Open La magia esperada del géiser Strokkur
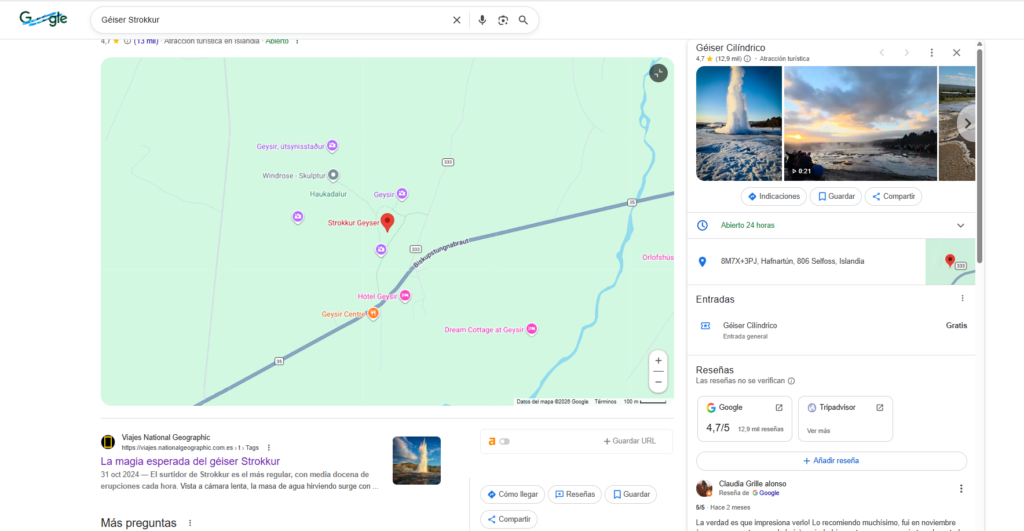This screenshot has height=531, width=1024. click(x=190, y=461)
